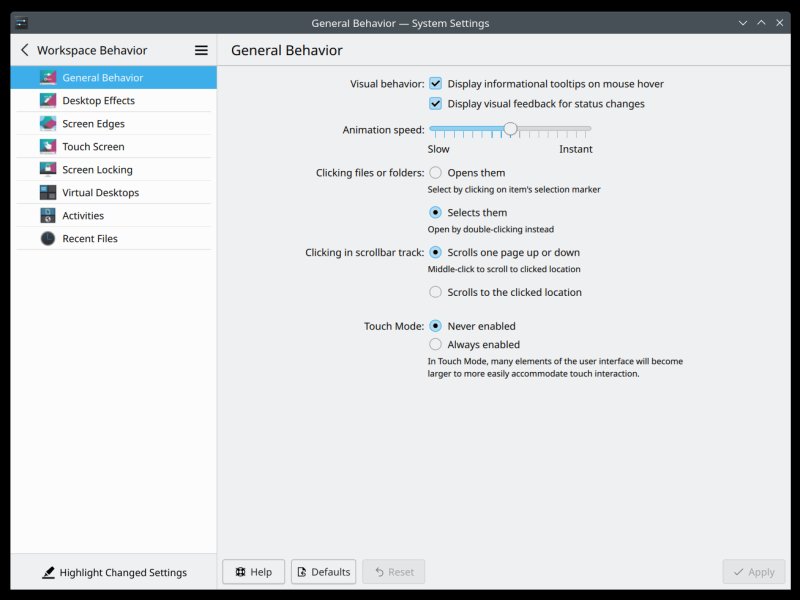Open Desktop Effects via its sidebar icon
This screenshot has width=800, height=600.
[x=48, y=101]
